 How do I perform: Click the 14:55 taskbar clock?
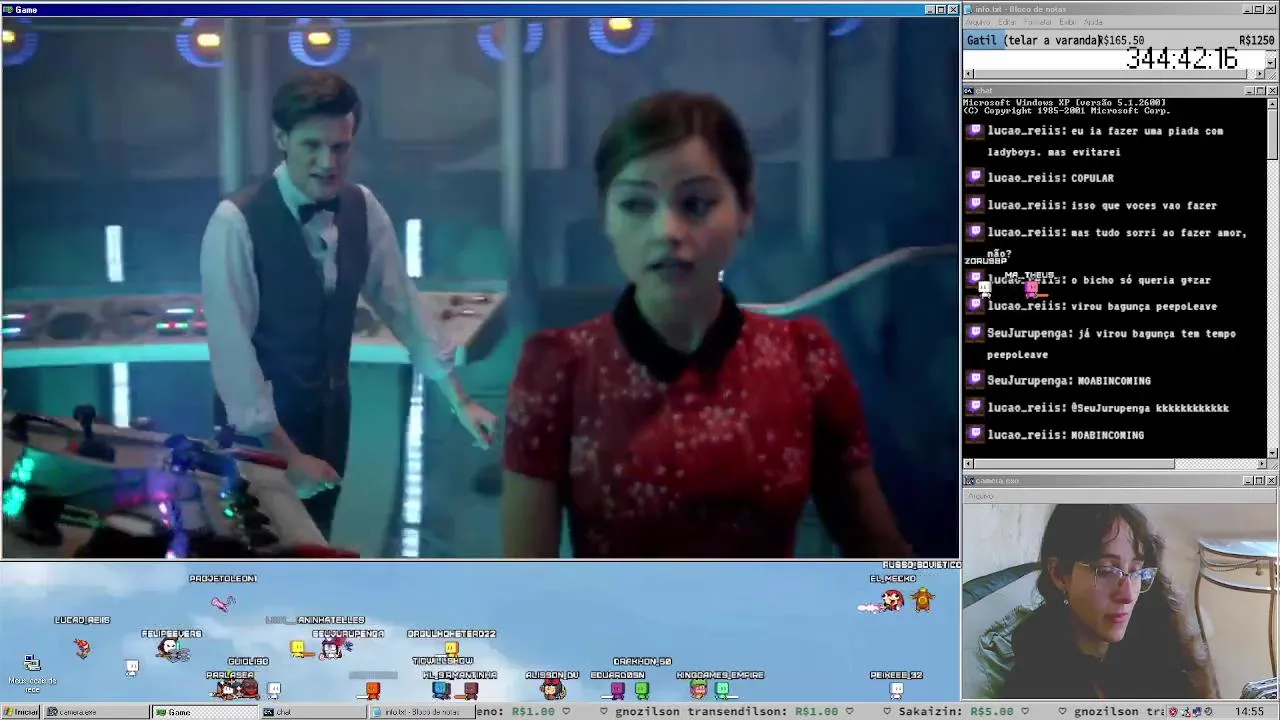point(1250,712)
